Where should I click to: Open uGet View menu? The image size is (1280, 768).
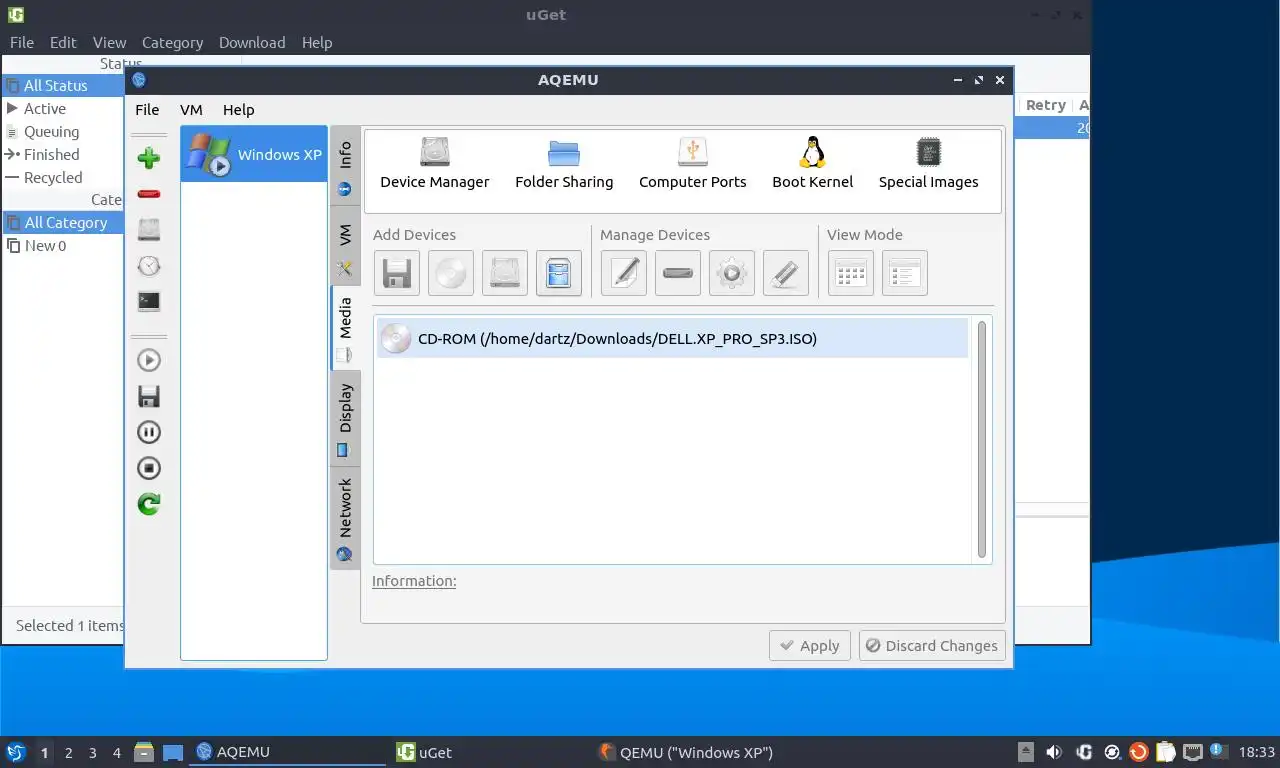pos(110,42)
